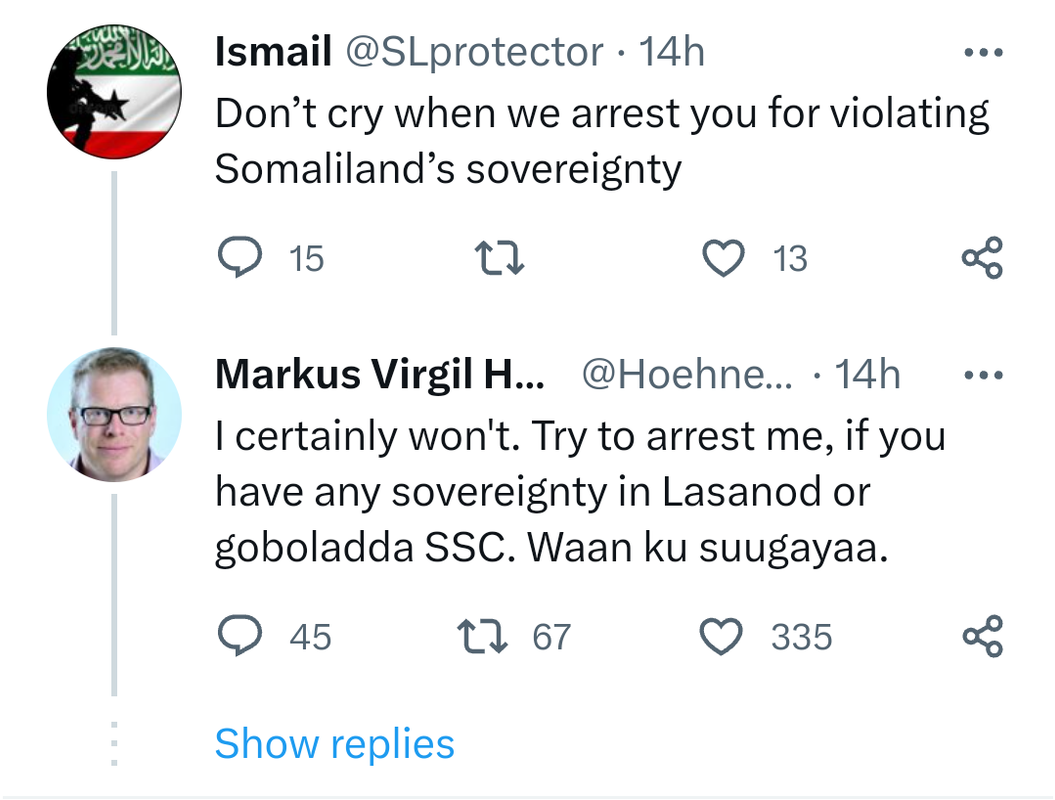Click the Markus Virgil H... display name
1055x800 pixels.
pyautogui.click(x=380, y=375)
